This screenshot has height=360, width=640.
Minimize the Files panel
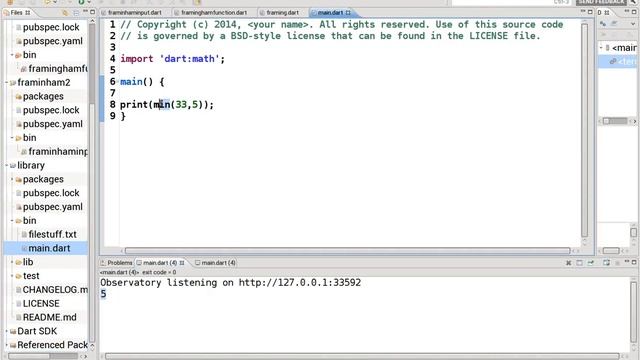85,12
